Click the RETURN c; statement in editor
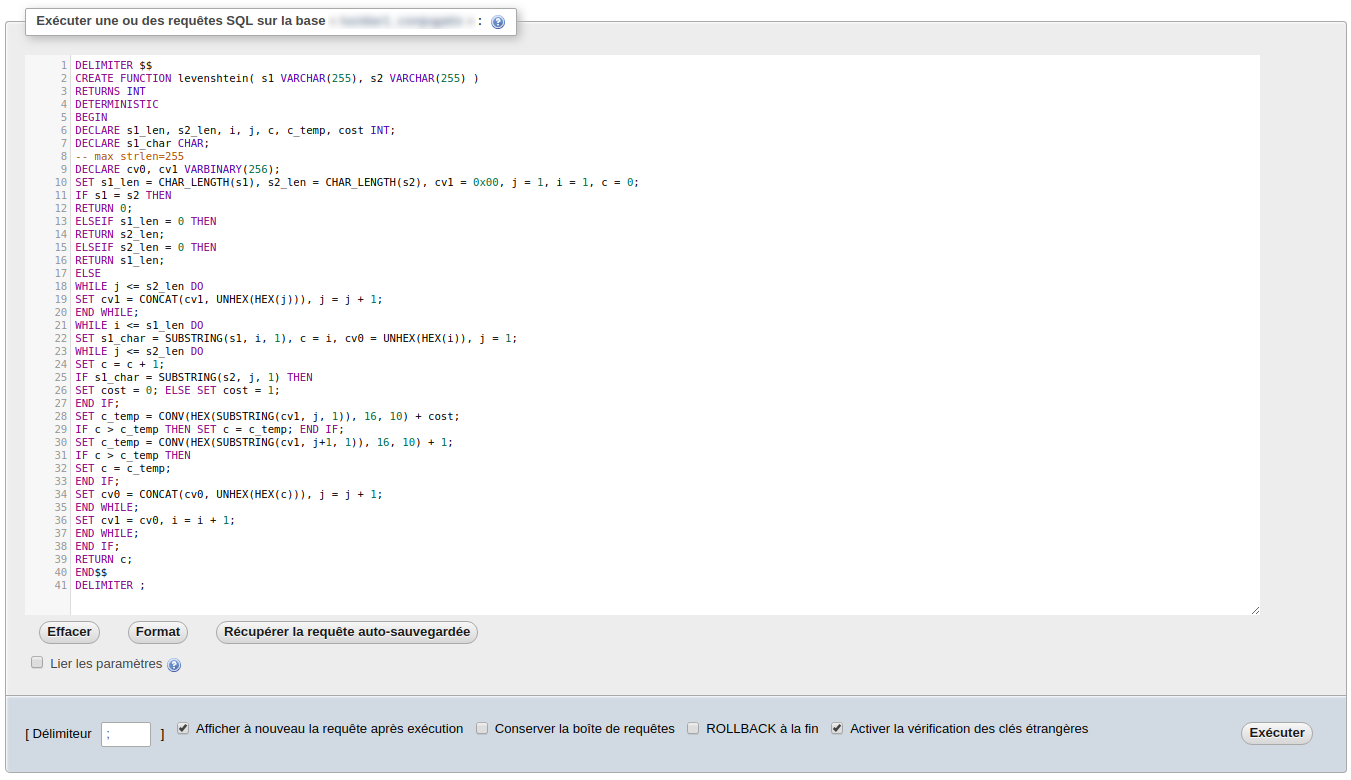The width and height of the screenshot is (1351, 780). (x=99, y=559)
